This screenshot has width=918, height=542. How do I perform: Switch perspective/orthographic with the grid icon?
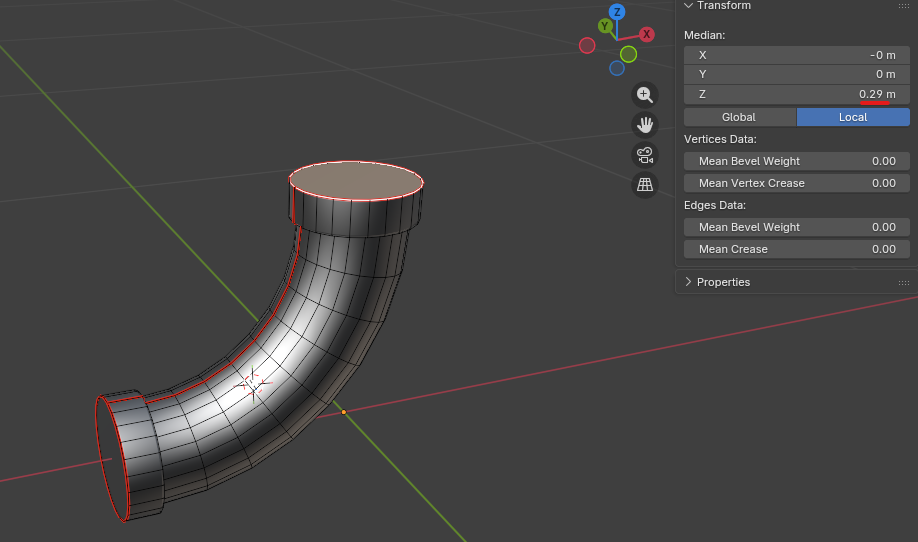[645, 185]
